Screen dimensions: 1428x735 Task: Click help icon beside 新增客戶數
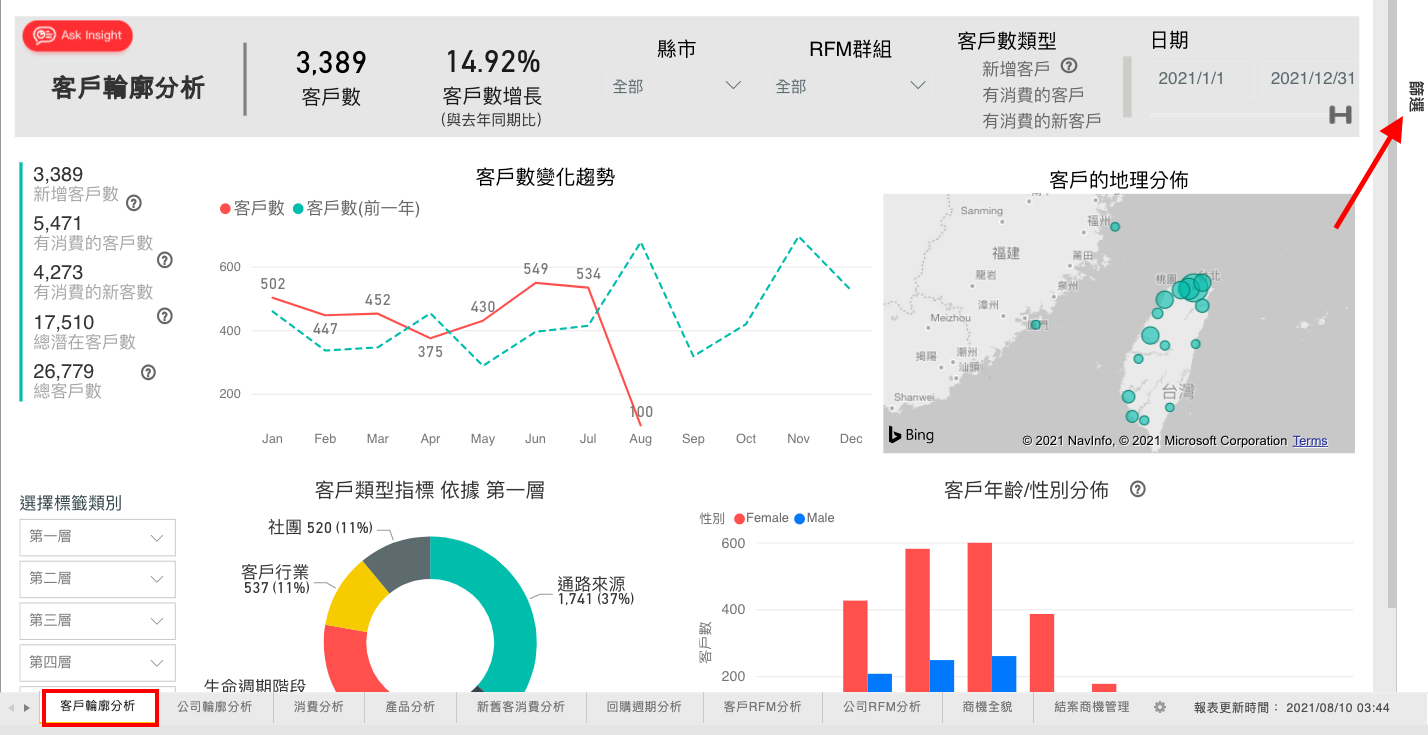(134, 203)
